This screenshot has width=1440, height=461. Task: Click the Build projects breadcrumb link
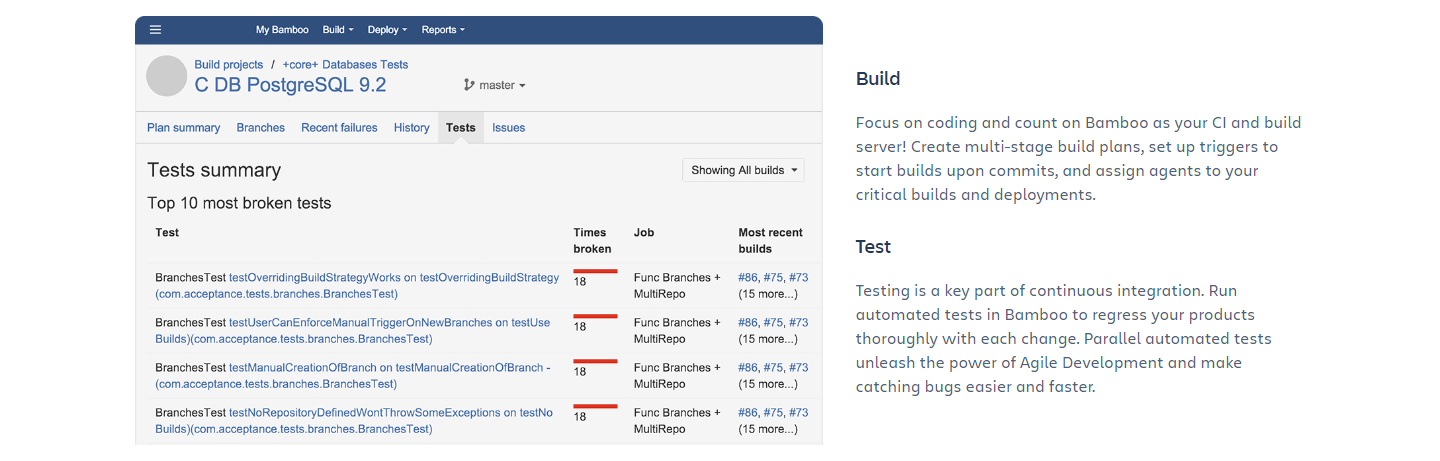click(x=229, y=65)
